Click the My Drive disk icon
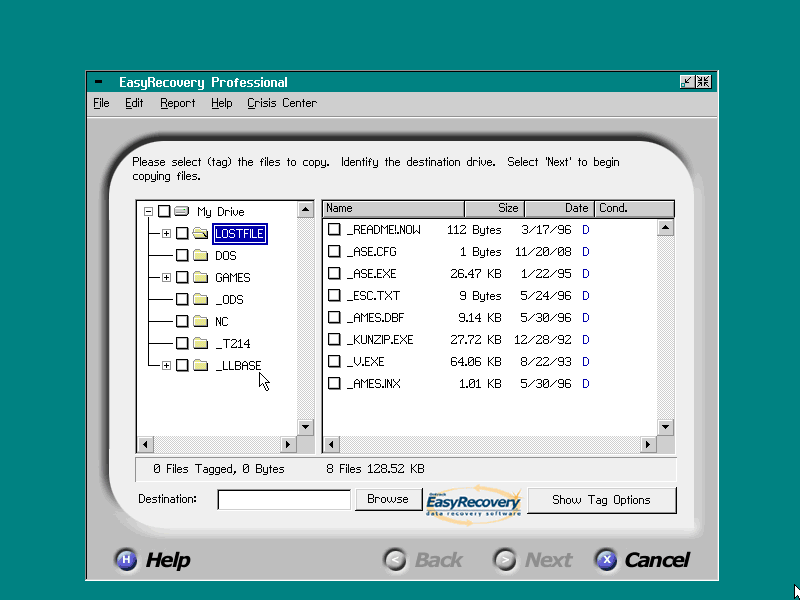This screenshot has height=600, width=800. (x=182, y=212)
